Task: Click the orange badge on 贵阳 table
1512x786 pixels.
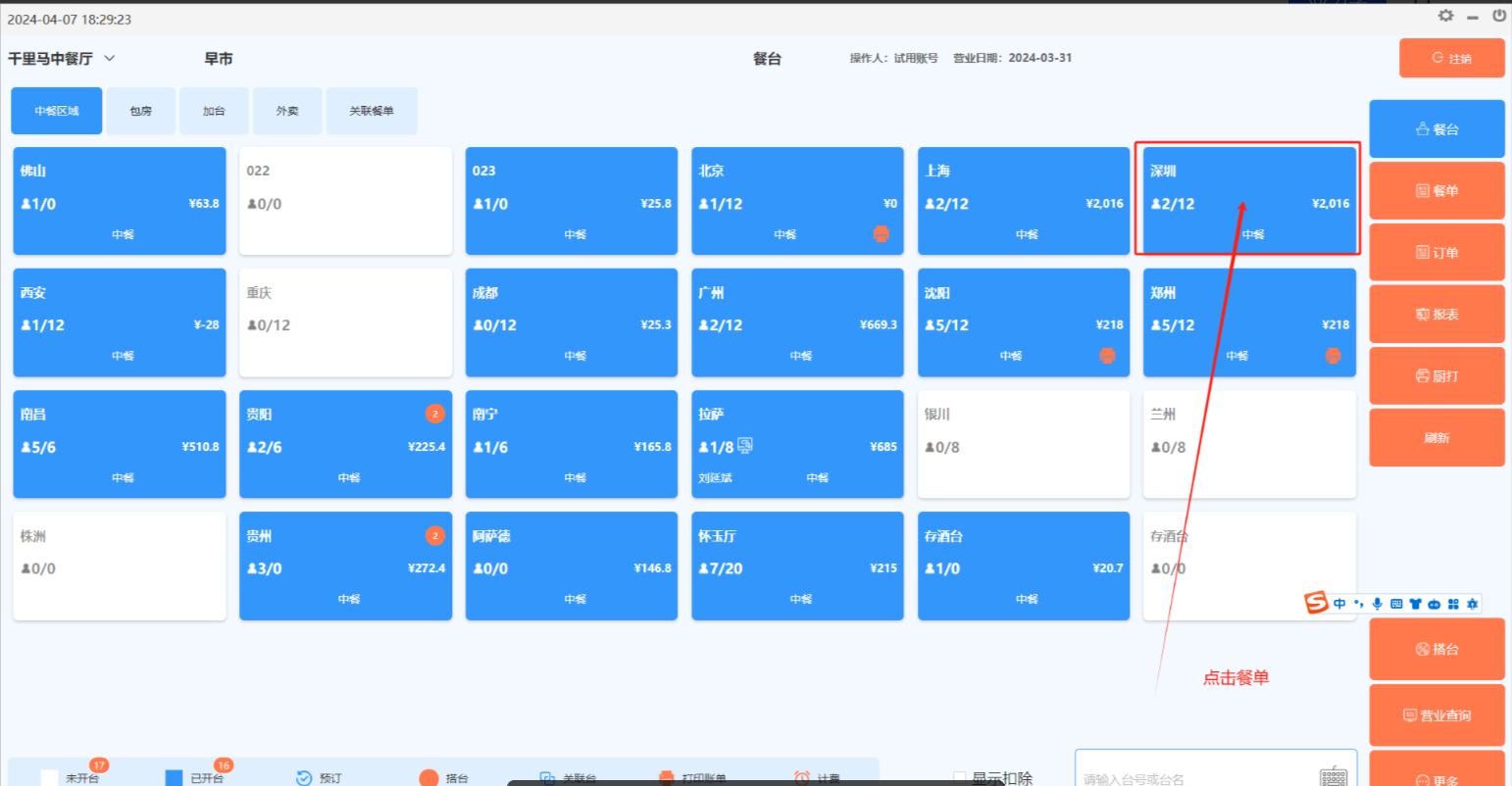Action: (435, 415)
